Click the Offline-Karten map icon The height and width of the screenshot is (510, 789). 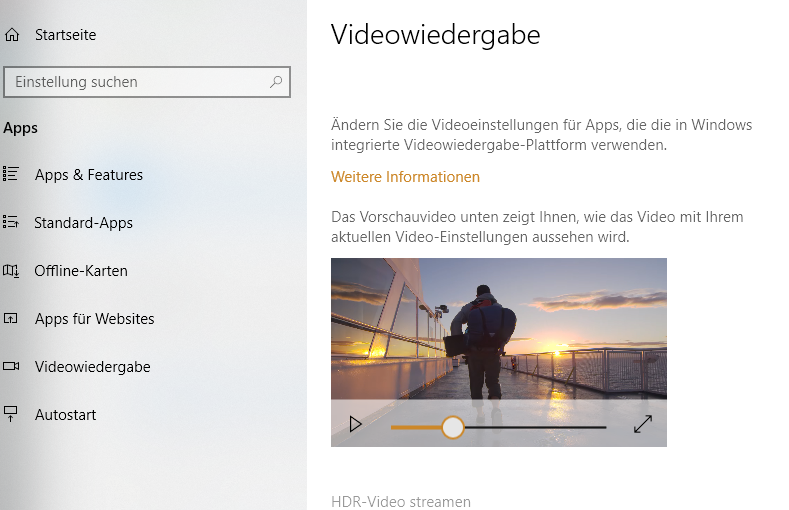(x=11, y=271)
